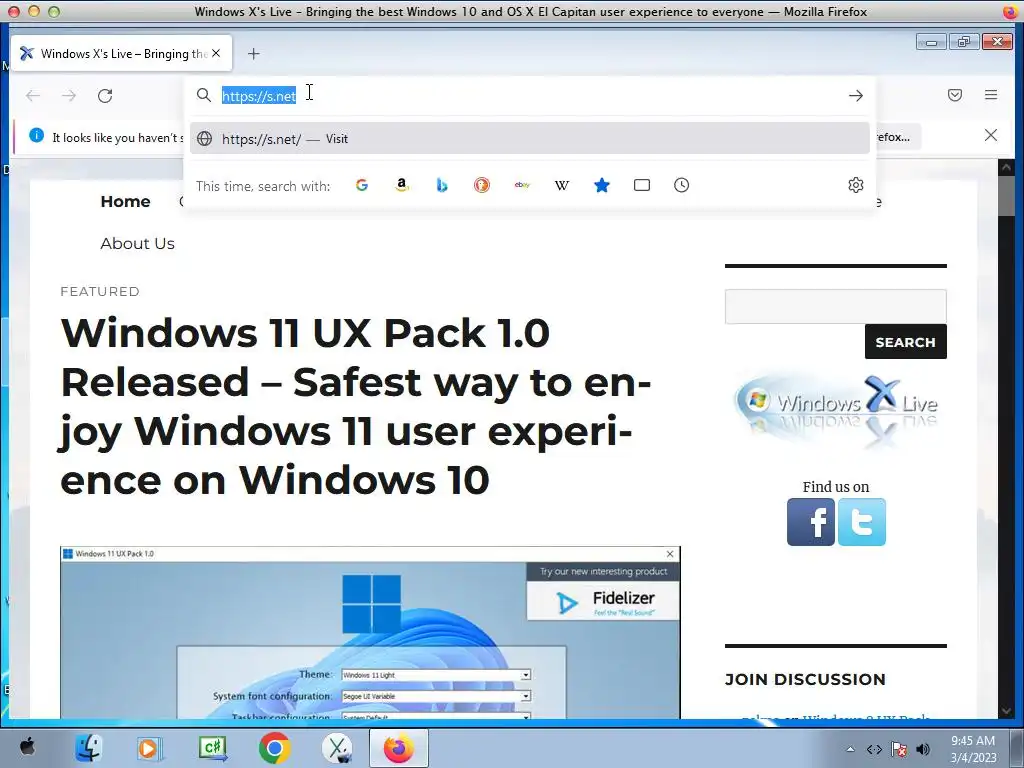Open a new tab with plus button
The image size is (1024, 768).
(x=254, y=54)
